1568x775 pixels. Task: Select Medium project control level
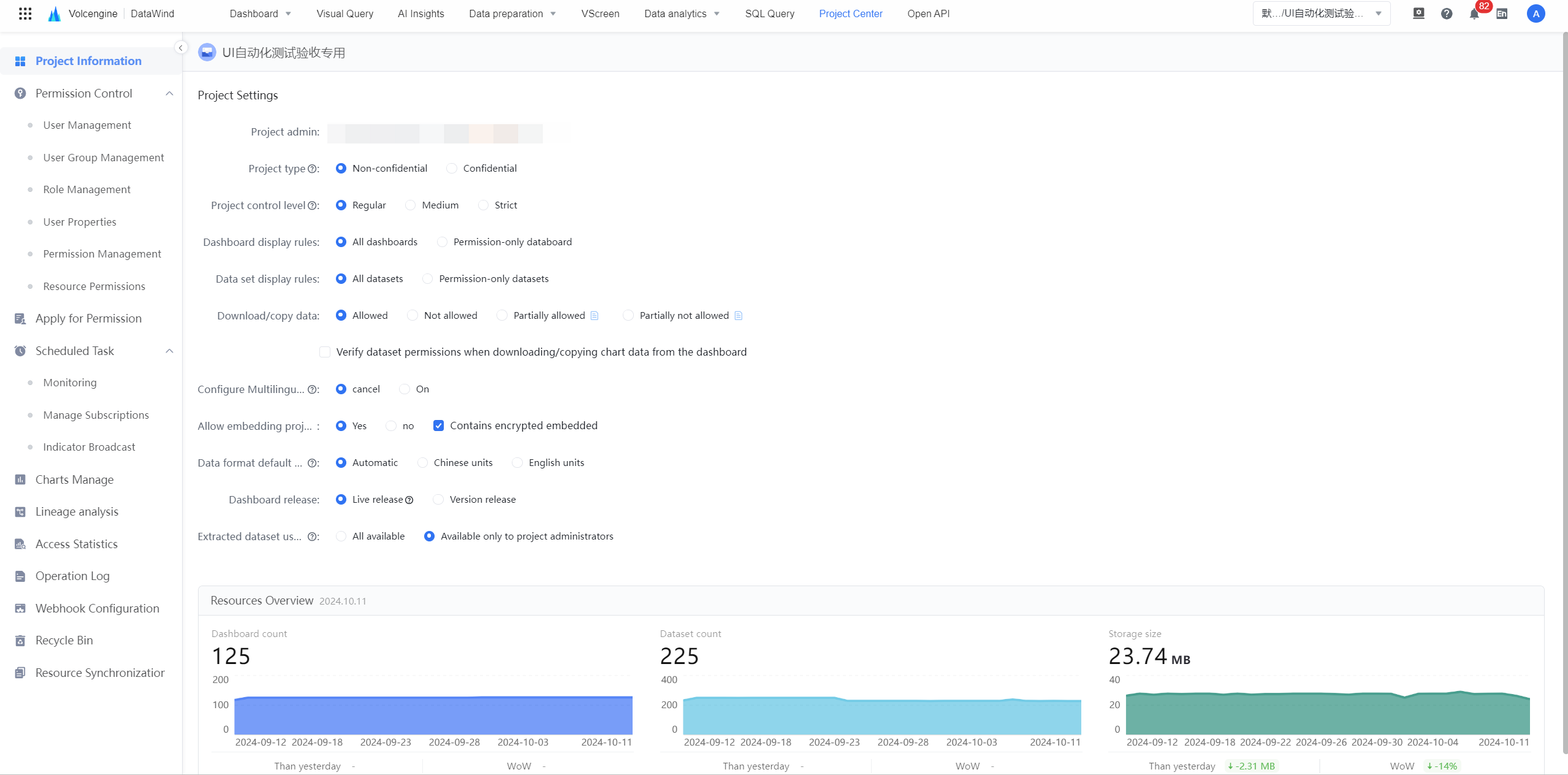tap(411, 205)
